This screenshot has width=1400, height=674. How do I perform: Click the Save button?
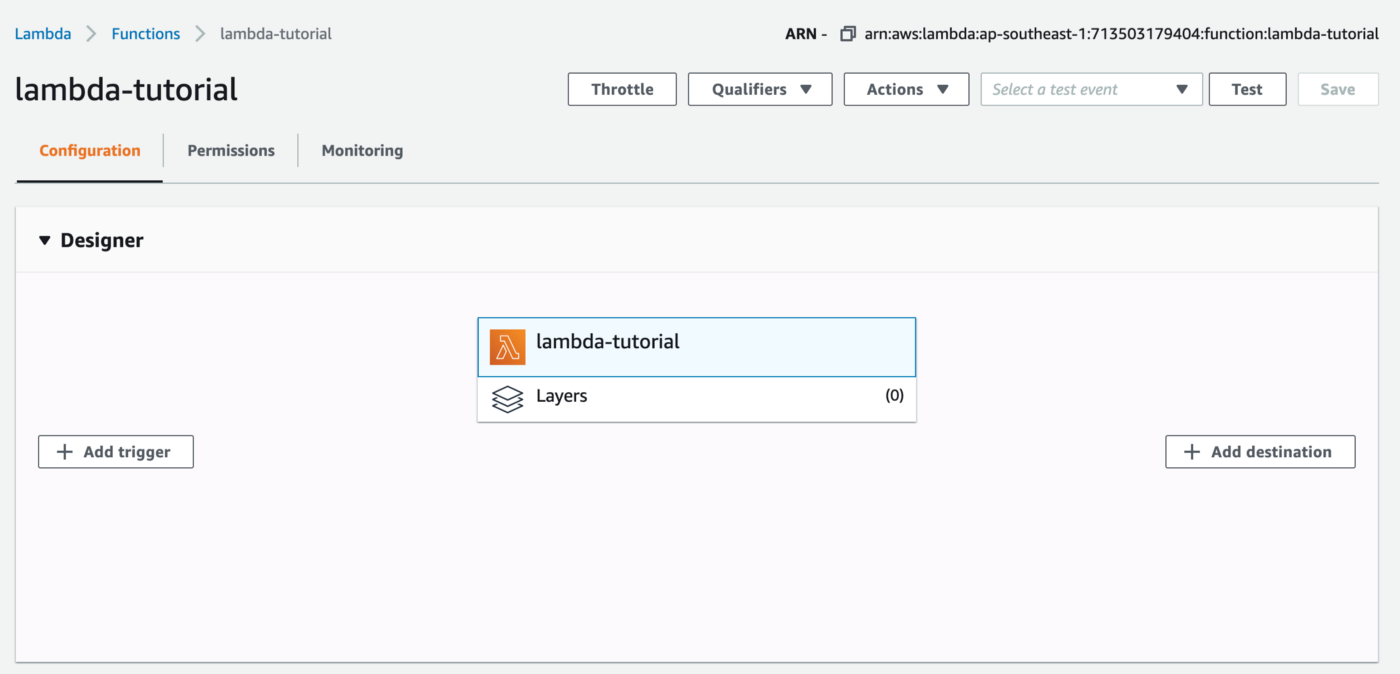pos(1337,89)
